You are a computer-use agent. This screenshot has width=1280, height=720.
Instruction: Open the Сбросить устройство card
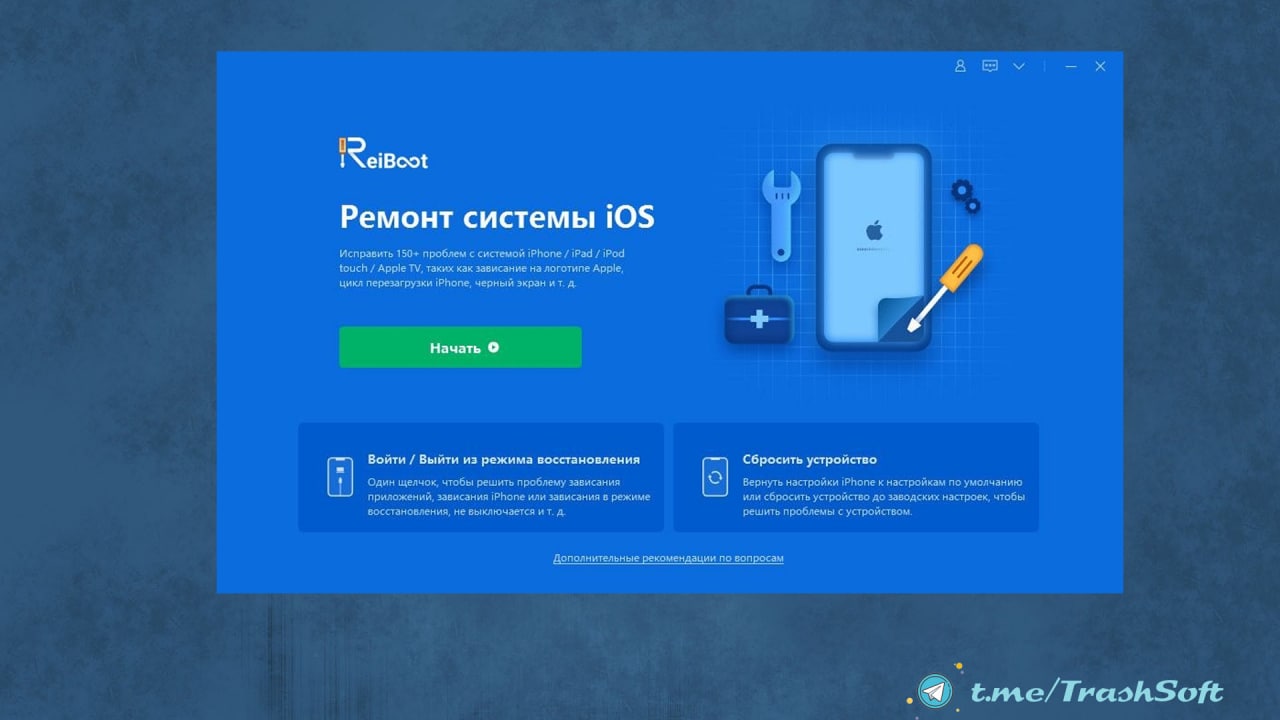click(856, 477)
